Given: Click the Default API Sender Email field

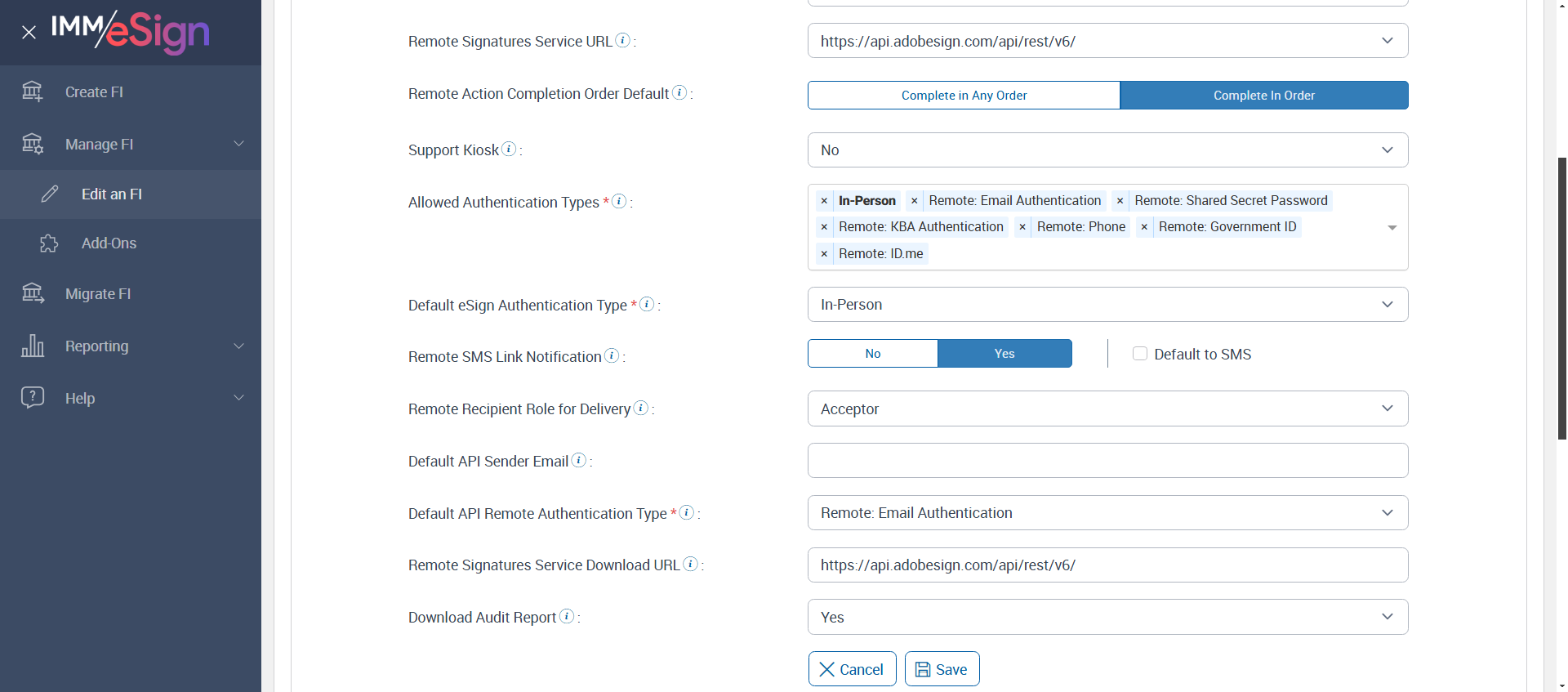Looking at the screenshot, I should [x=1107, y=461].
